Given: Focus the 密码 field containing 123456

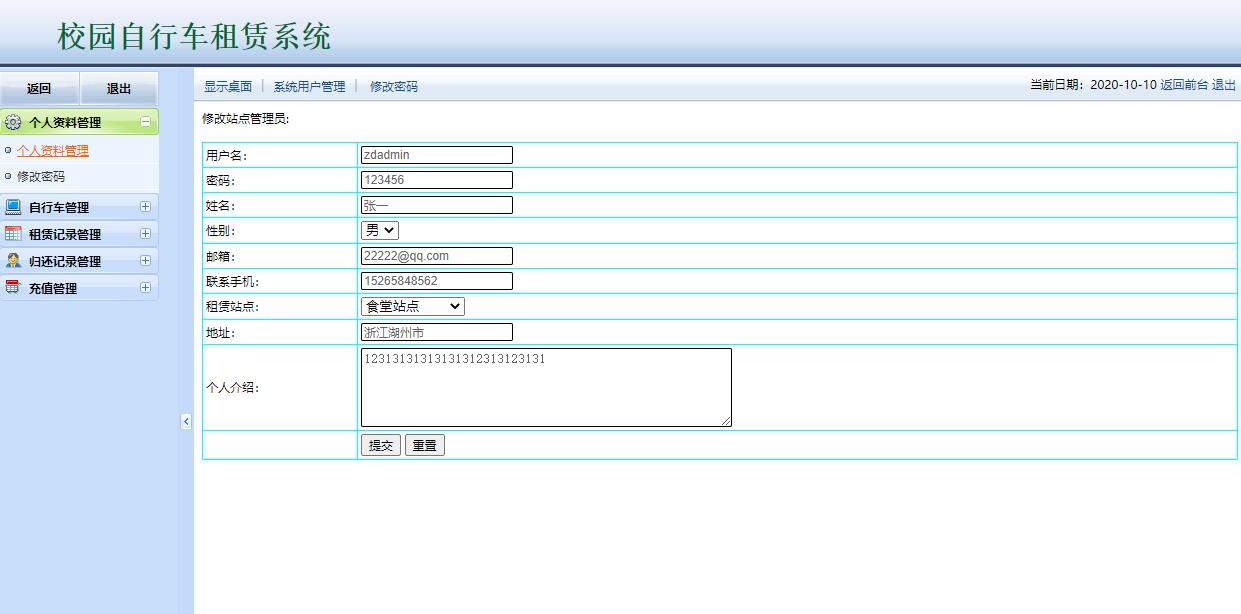Looking at the screenshot, I should point(437,180).
